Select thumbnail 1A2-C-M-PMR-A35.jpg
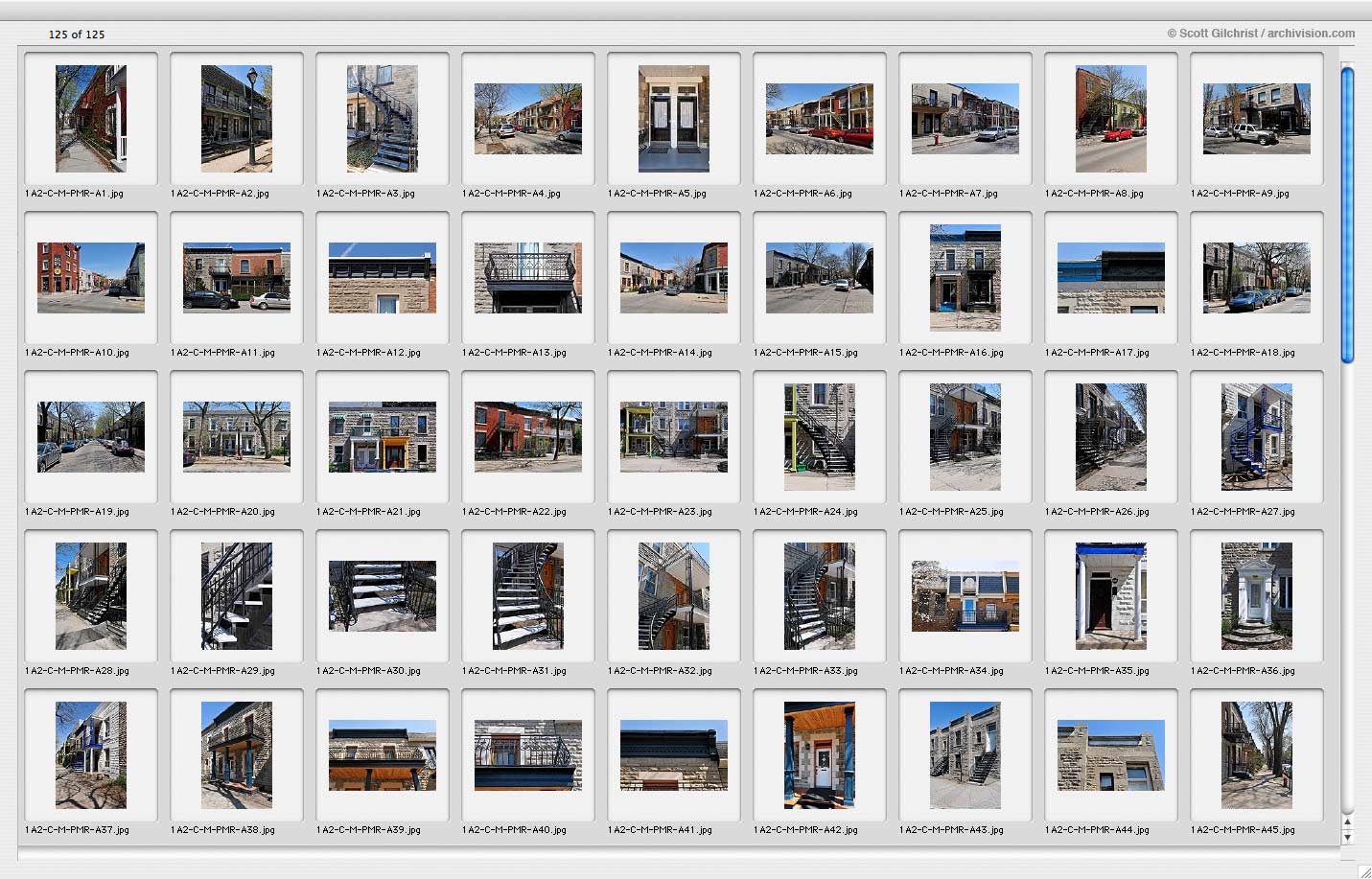 click(1111, 596)
